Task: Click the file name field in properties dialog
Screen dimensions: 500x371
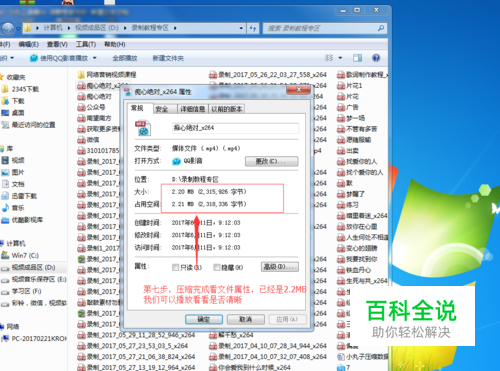Action: click(x=235, y=128)
